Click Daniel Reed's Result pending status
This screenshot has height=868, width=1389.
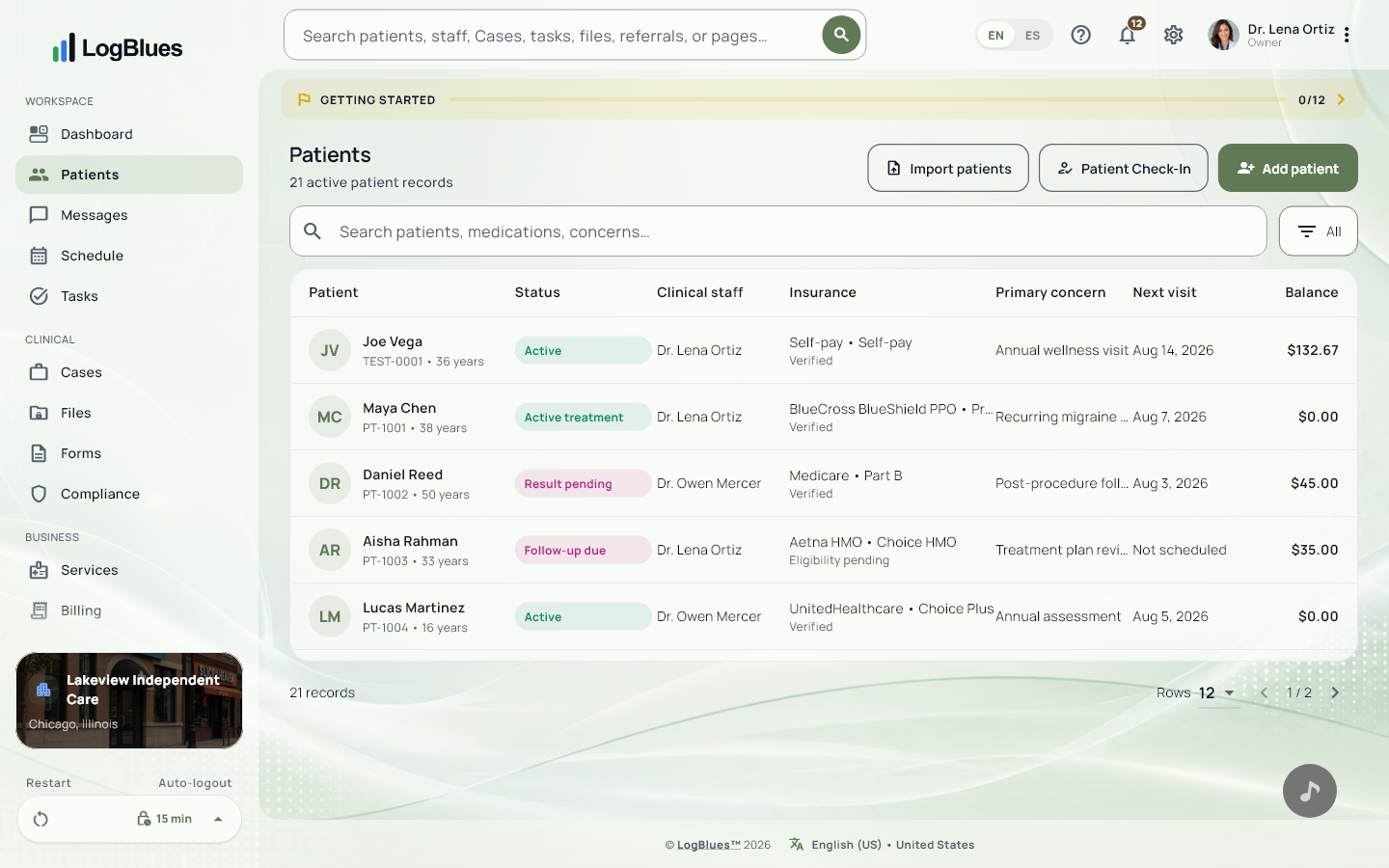click(583, 483)
